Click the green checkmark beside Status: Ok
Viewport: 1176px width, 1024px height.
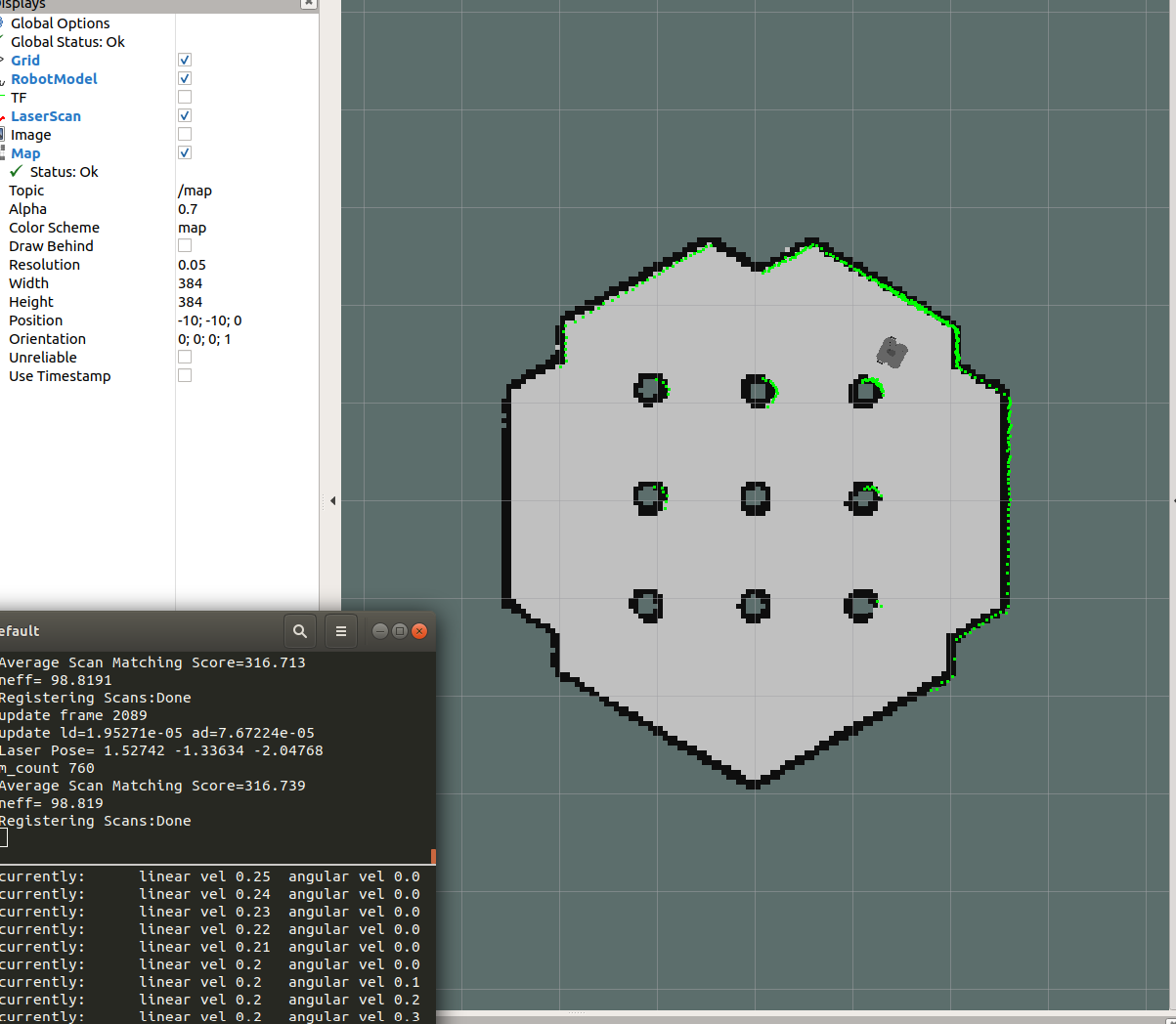(x=16, y=172)
